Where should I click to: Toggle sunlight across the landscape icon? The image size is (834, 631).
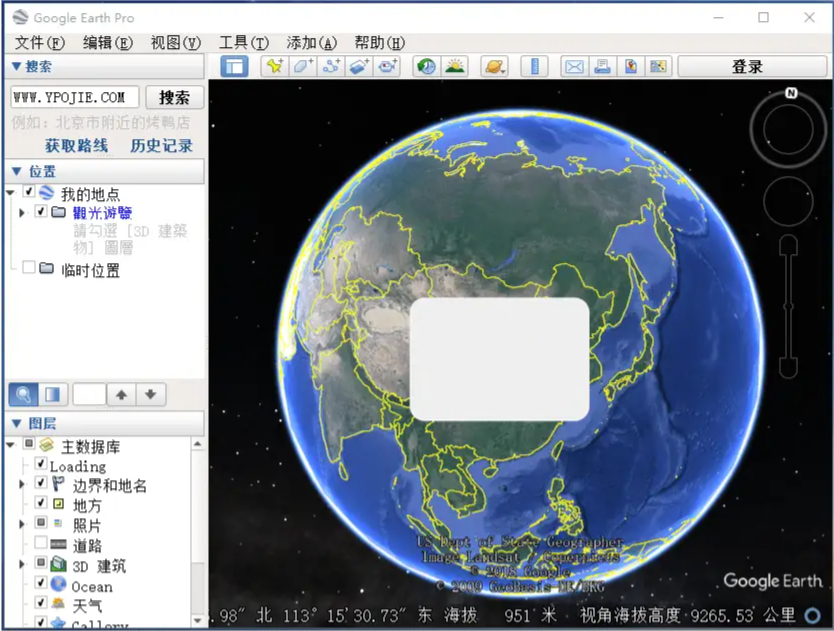click(x=455, y=67)
